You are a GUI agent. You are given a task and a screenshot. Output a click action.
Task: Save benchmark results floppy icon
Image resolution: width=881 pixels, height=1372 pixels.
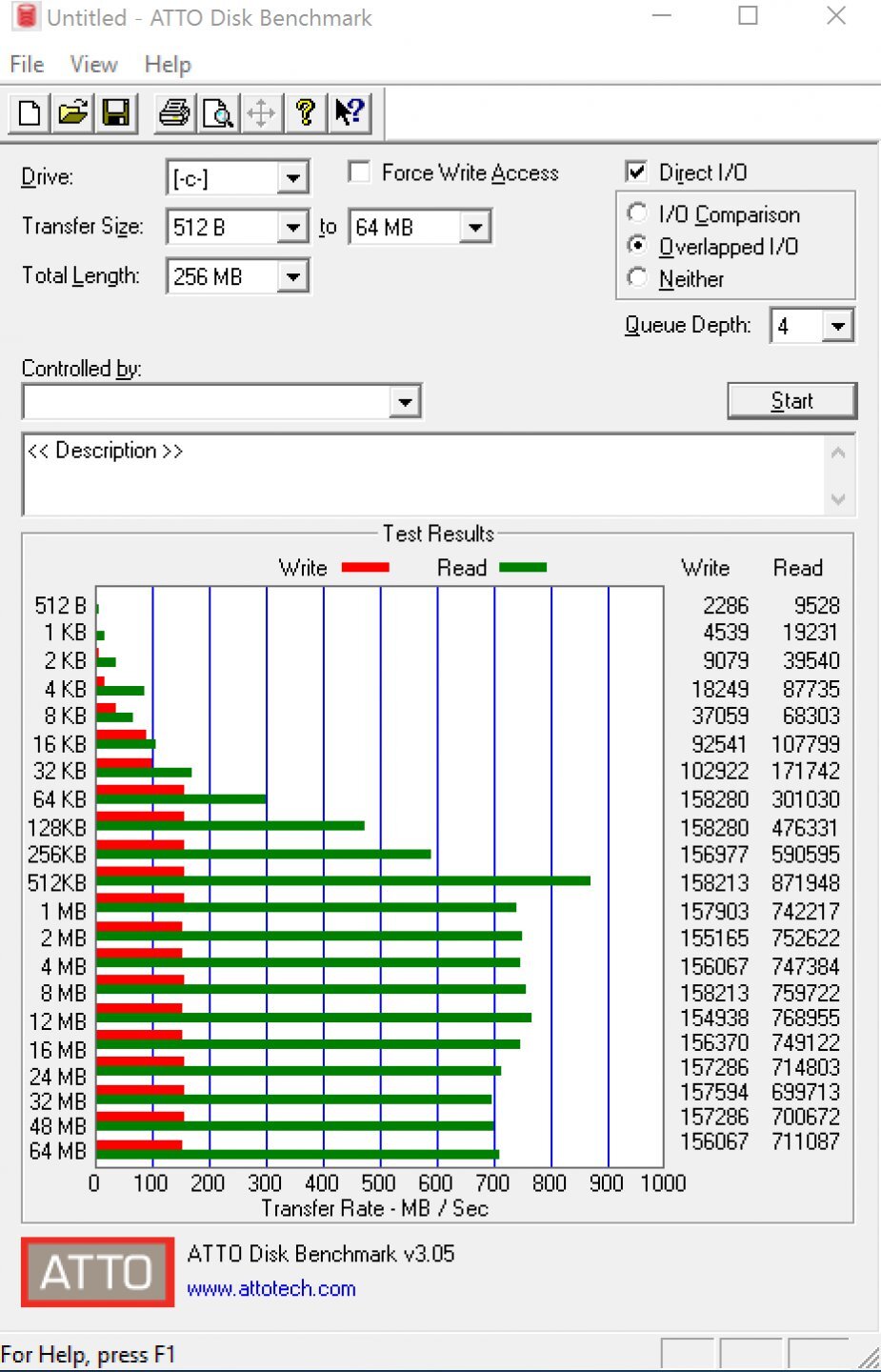click(x=116, y=113)
